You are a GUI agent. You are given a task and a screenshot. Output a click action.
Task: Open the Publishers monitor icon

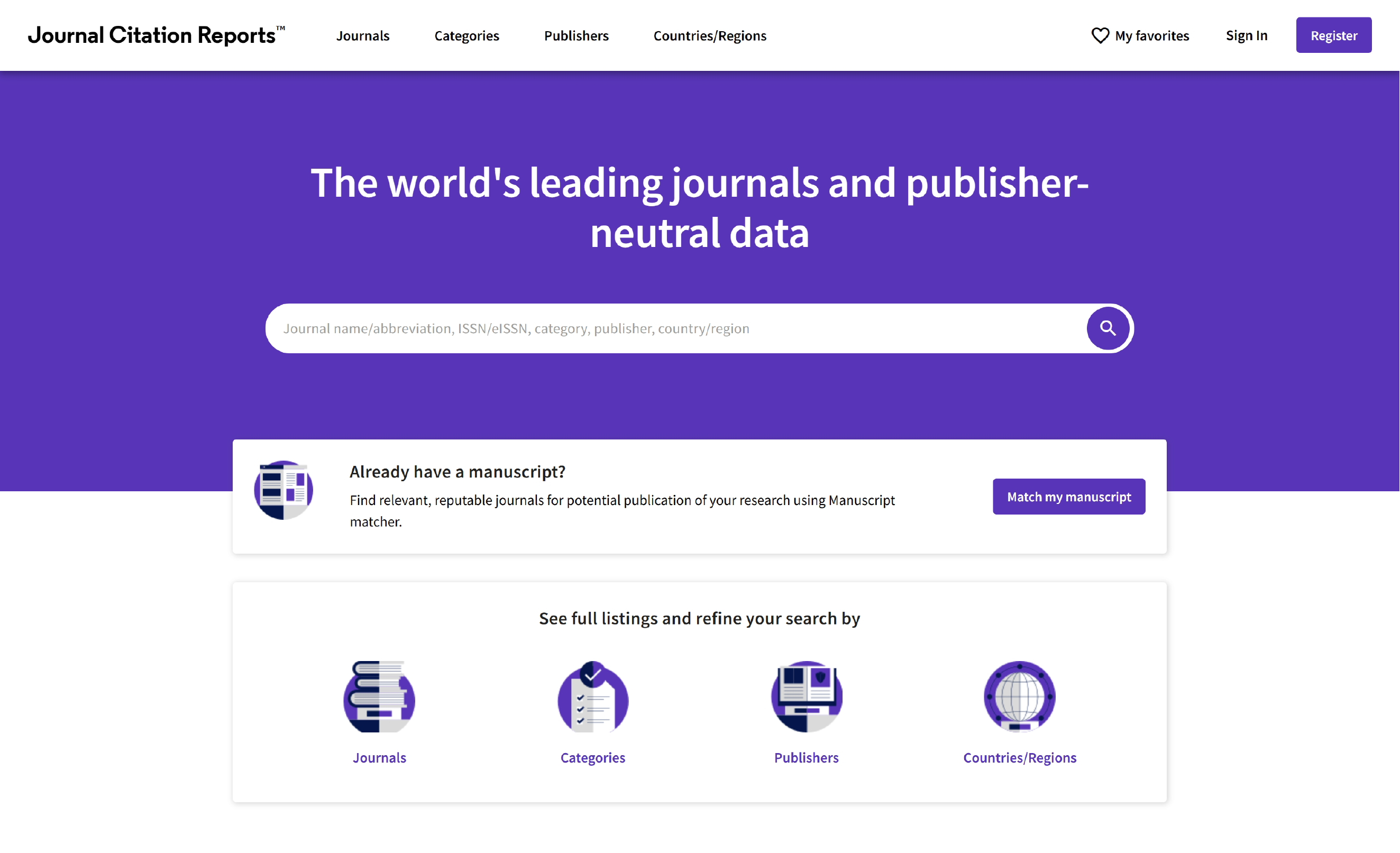pyautogui.click(x=806, y=696)
